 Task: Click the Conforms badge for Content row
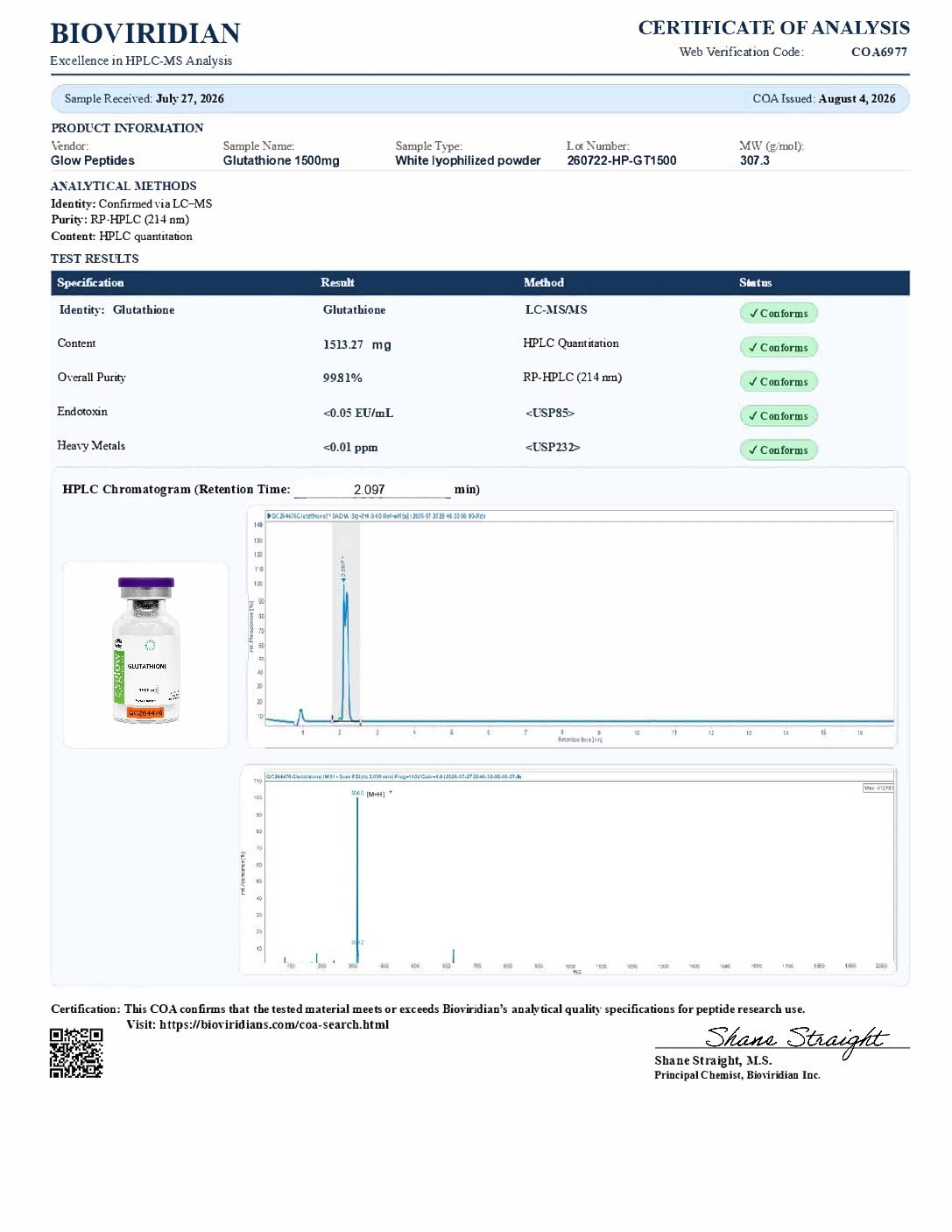click(x=779, y=347)
